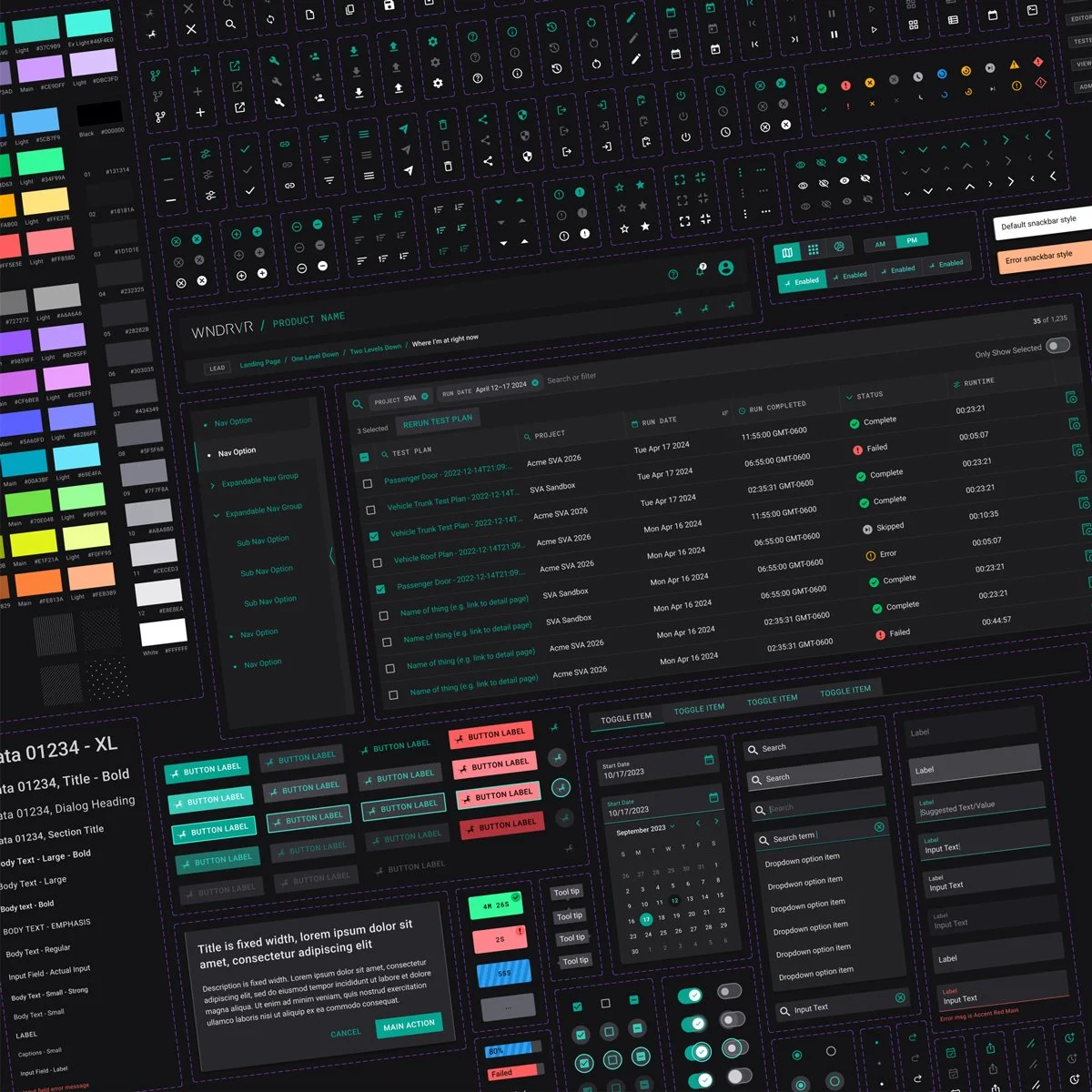The height and width of the screenshot is (1092, 1092).
Task: Click the white pause icon
Action: point(834,35)
